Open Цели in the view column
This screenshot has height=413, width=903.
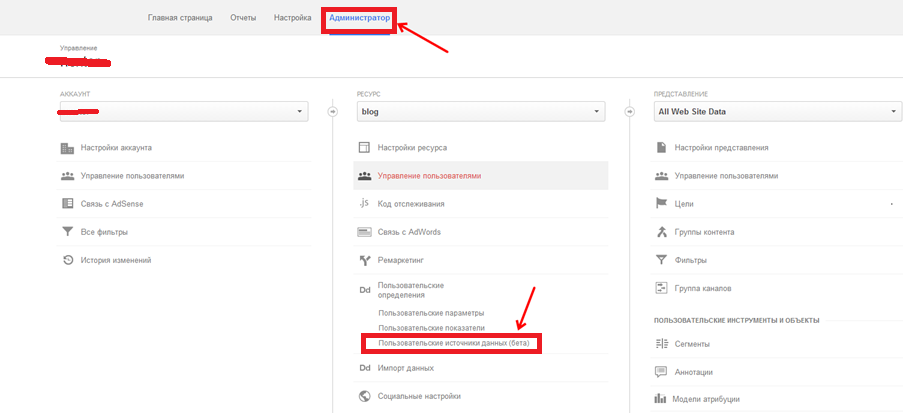coord(684,204)
